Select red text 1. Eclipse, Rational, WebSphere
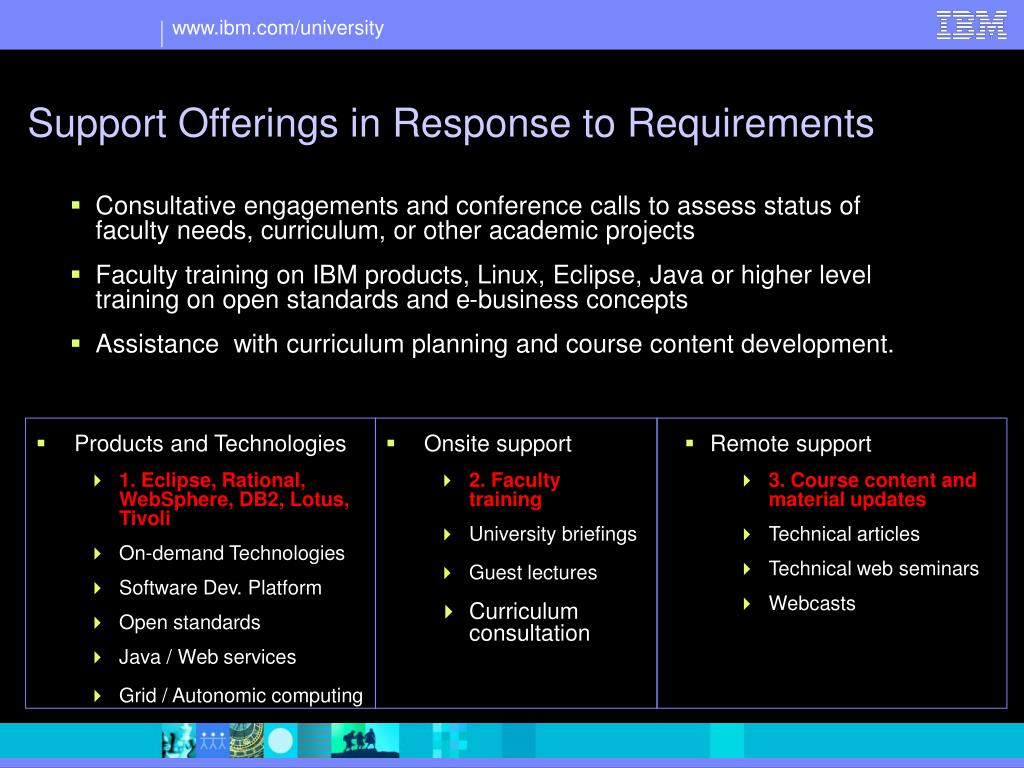The height and width of the screenshot is (768, 1024). (234, 499)
